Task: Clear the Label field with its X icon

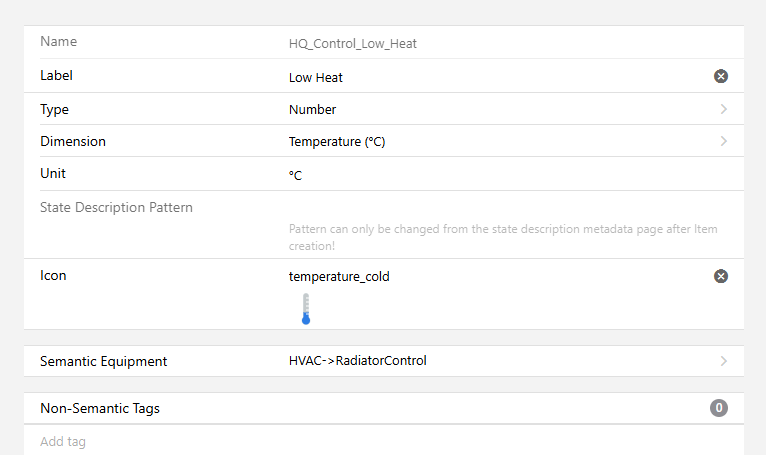Action: (x=721, y=76)
